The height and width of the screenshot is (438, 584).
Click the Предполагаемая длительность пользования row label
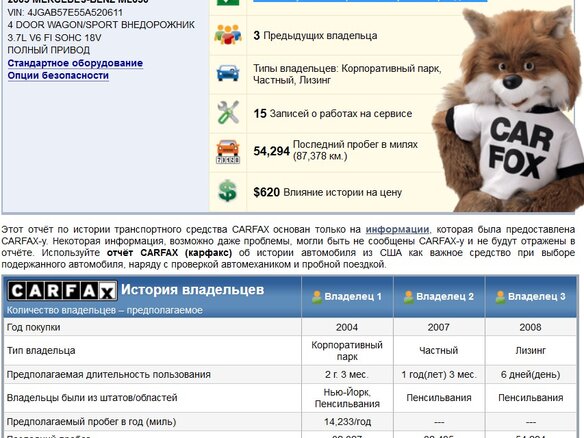pos(109,375)
